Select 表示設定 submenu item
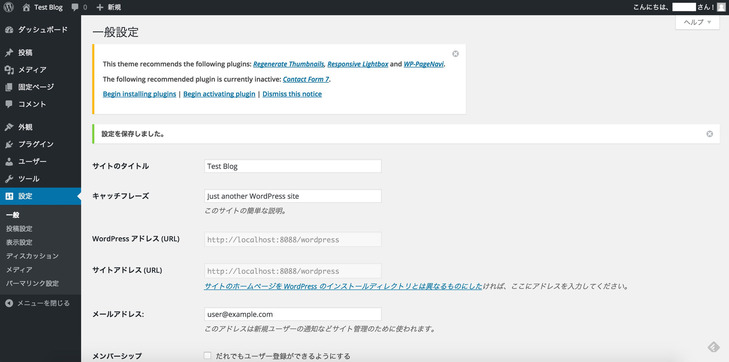This screenshot has width=729, height=362. [x=20, y=243]
